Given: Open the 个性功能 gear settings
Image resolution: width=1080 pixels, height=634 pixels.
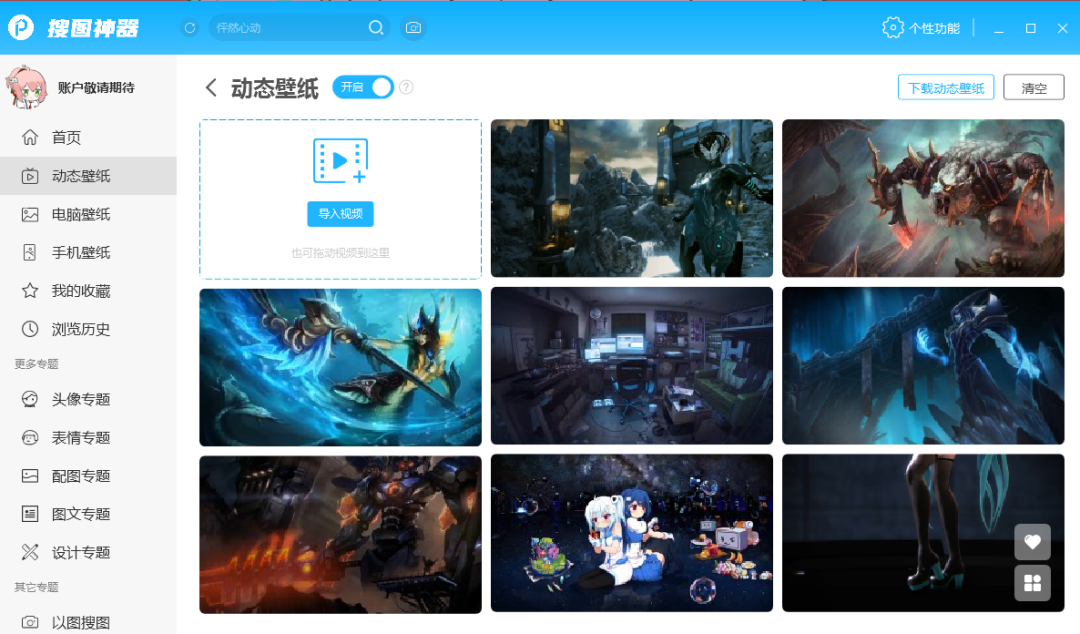Looking at the screenshot, I should [893, 28].
